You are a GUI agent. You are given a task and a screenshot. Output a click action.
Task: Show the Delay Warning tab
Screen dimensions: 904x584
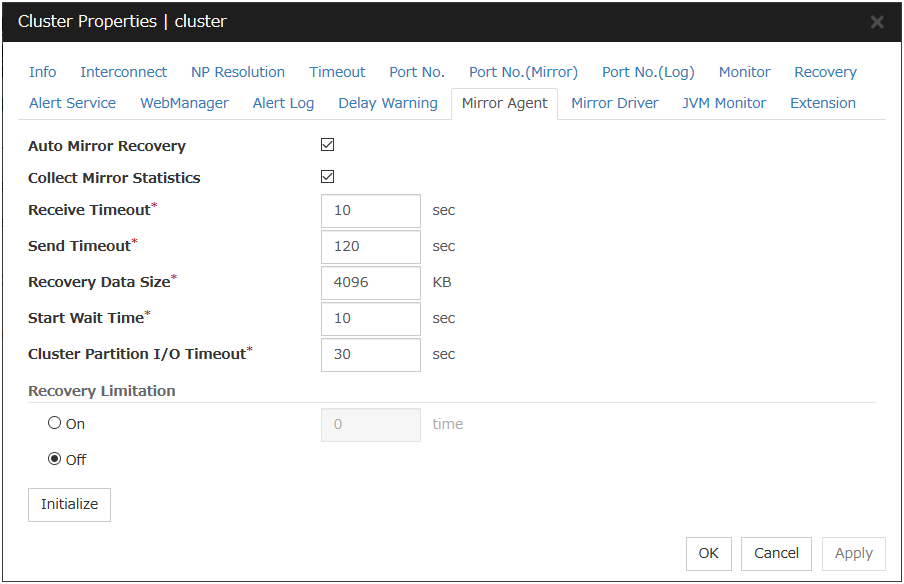pyautogui.click(x=388, y=103)
